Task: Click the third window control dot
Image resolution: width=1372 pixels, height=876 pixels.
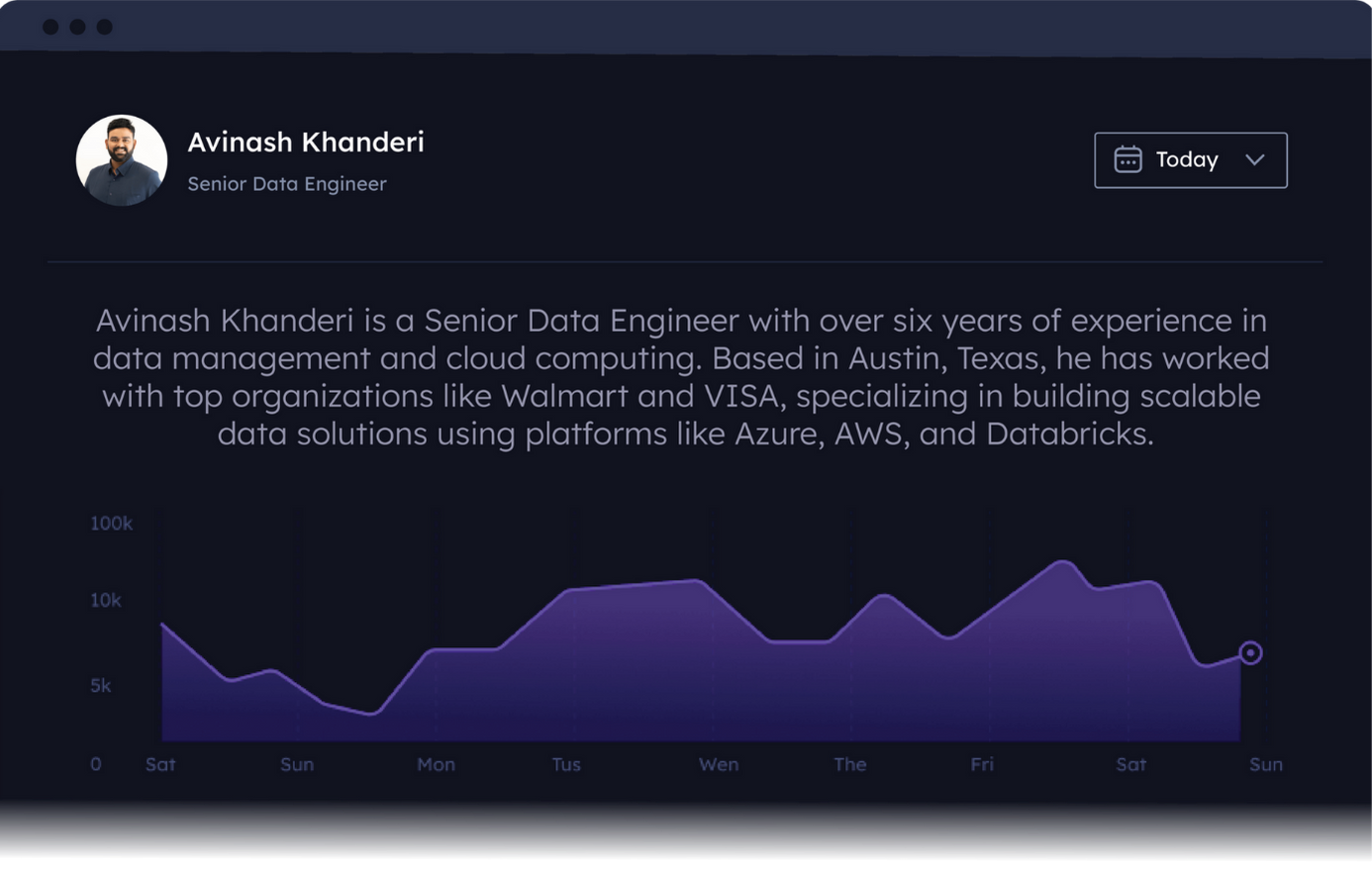Action: click(104, 27)
